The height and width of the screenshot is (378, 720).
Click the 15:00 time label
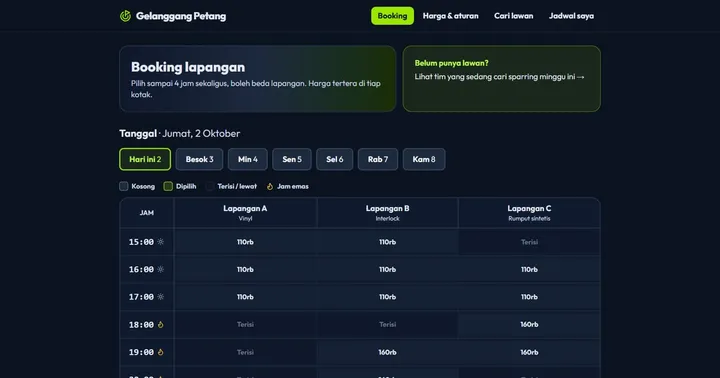tap(141, 242)
